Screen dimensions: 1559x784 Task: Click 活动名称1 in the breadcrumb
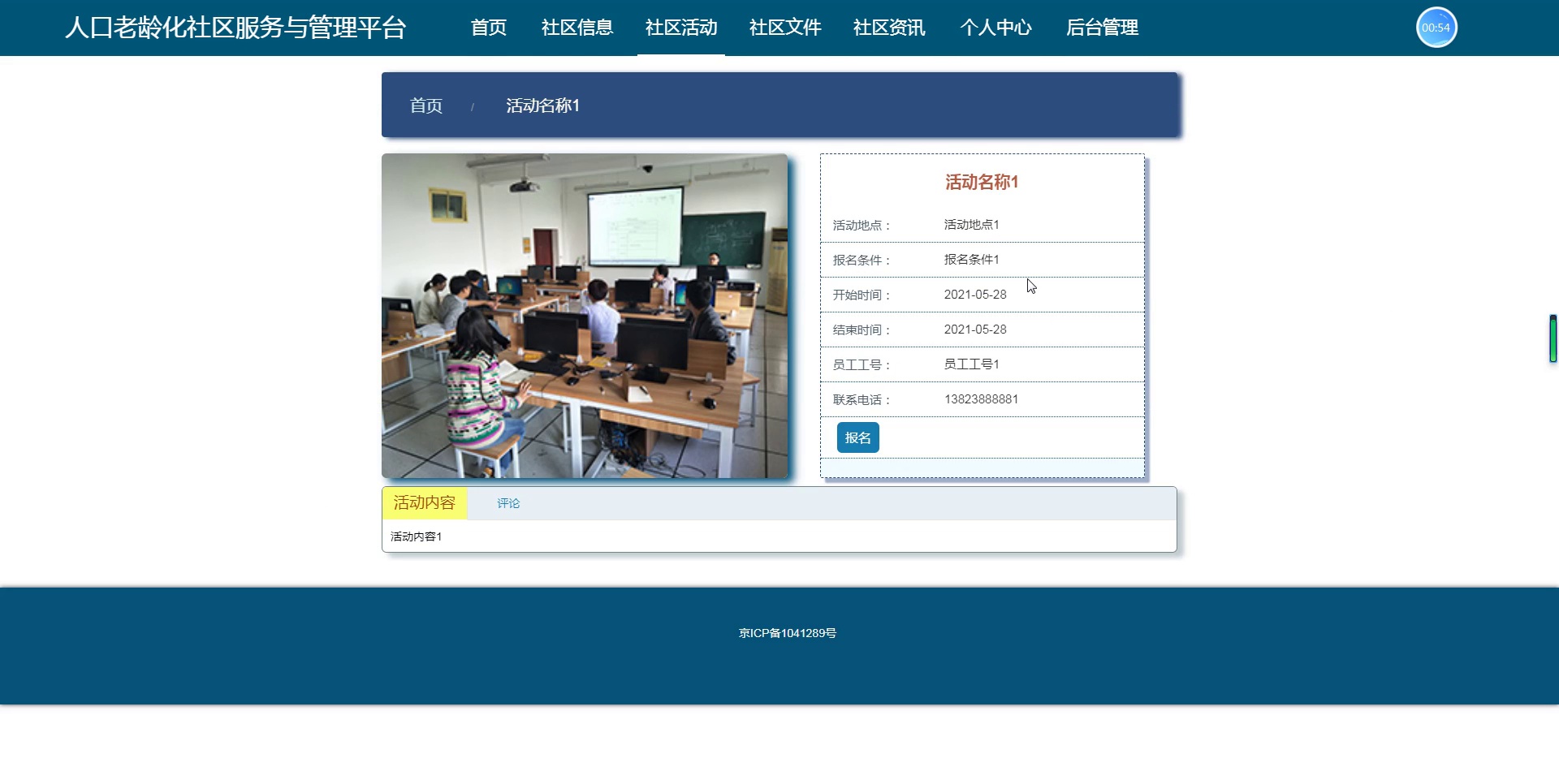[542, 106]
